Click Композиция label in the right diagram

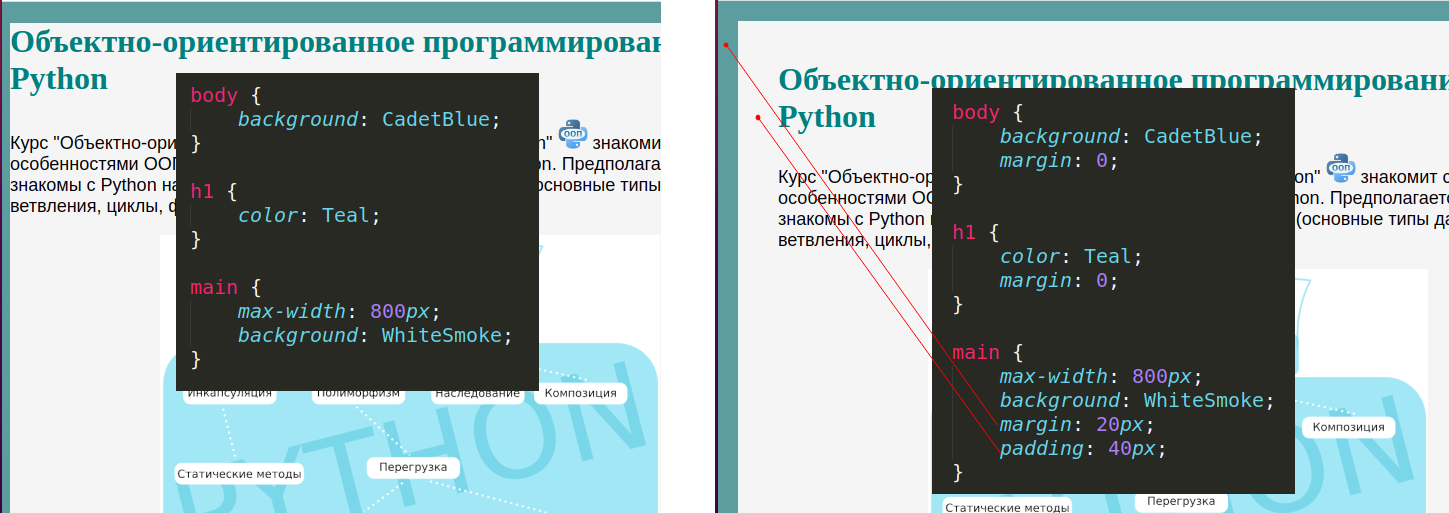[1348, 428]
